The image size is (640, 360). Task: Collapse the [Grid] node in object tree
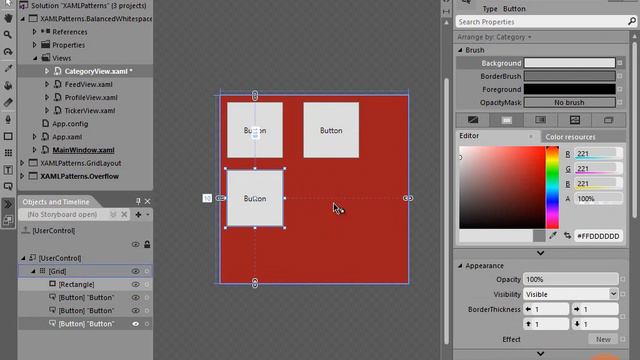point(34,271)
